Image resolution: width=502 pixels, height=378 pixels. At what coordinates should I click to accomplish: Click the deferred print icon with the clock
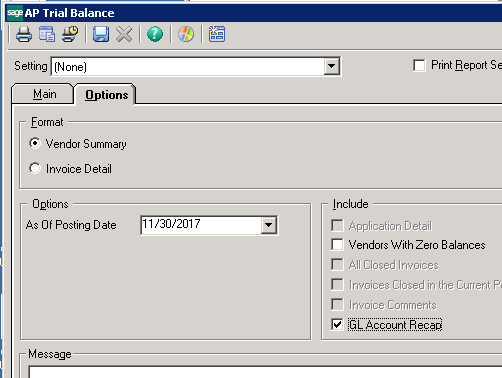[x=70, y=34]
